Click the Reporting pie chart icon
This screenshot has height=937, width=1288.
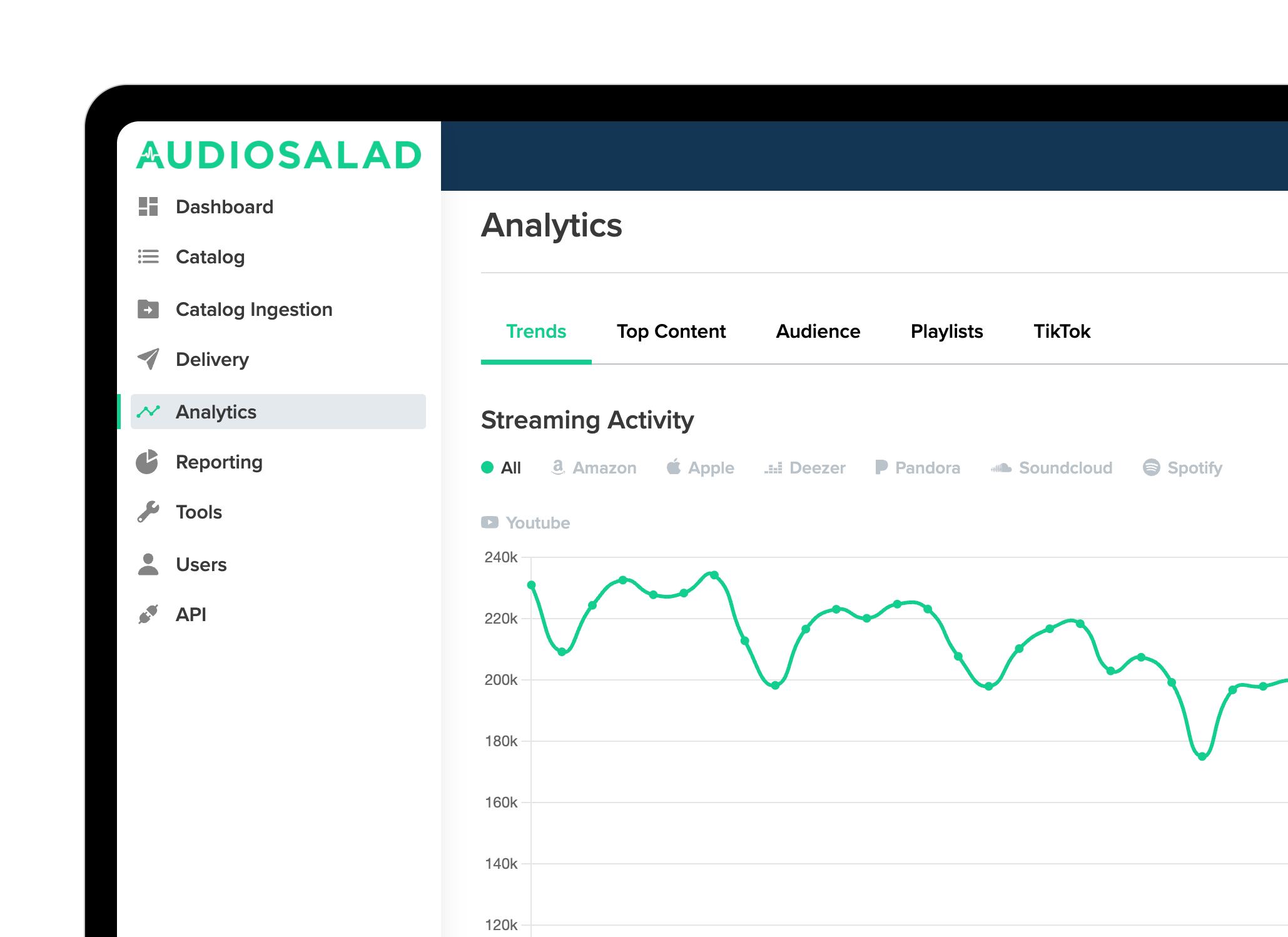[x=148, y=462]
